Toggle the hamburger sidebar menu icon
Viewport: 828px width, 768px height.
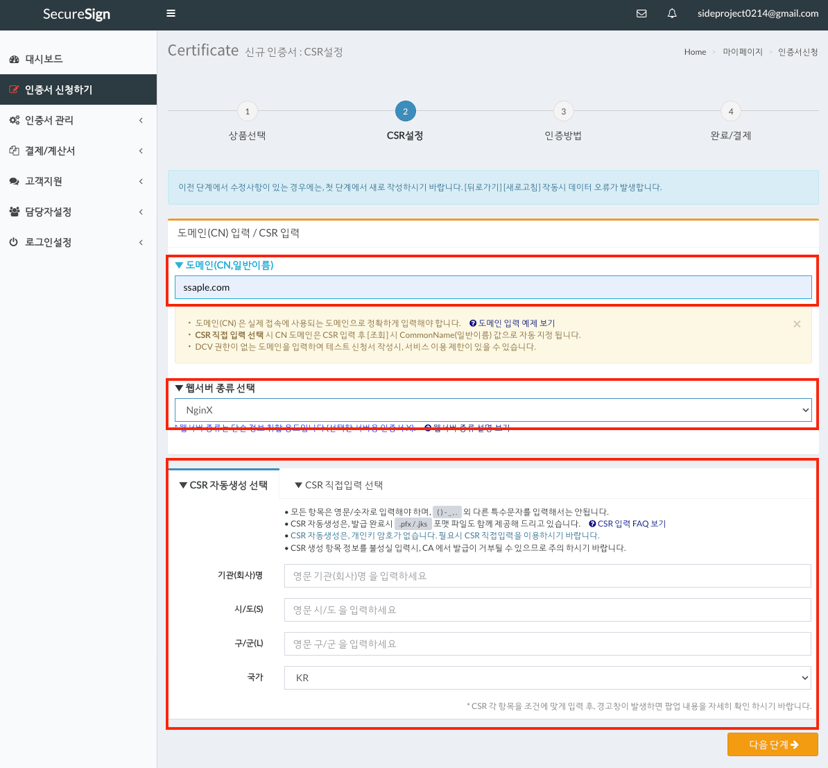coord(171,13)
